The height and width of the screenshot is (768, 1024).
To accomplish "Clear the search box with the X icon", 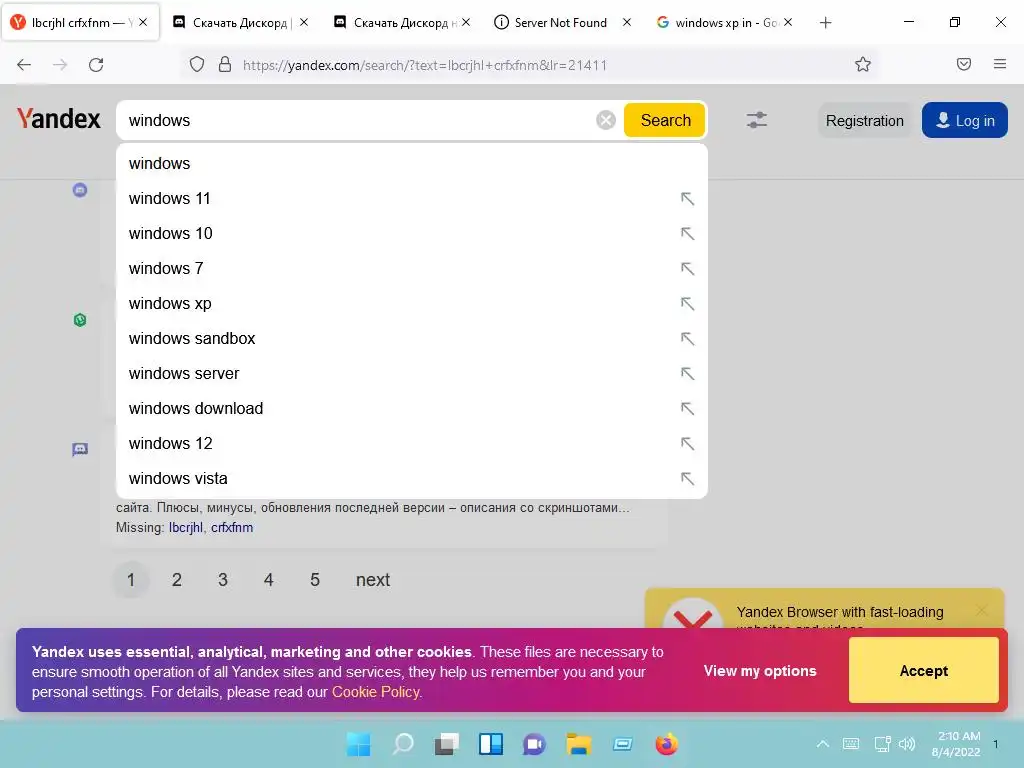I will (605, 120).
